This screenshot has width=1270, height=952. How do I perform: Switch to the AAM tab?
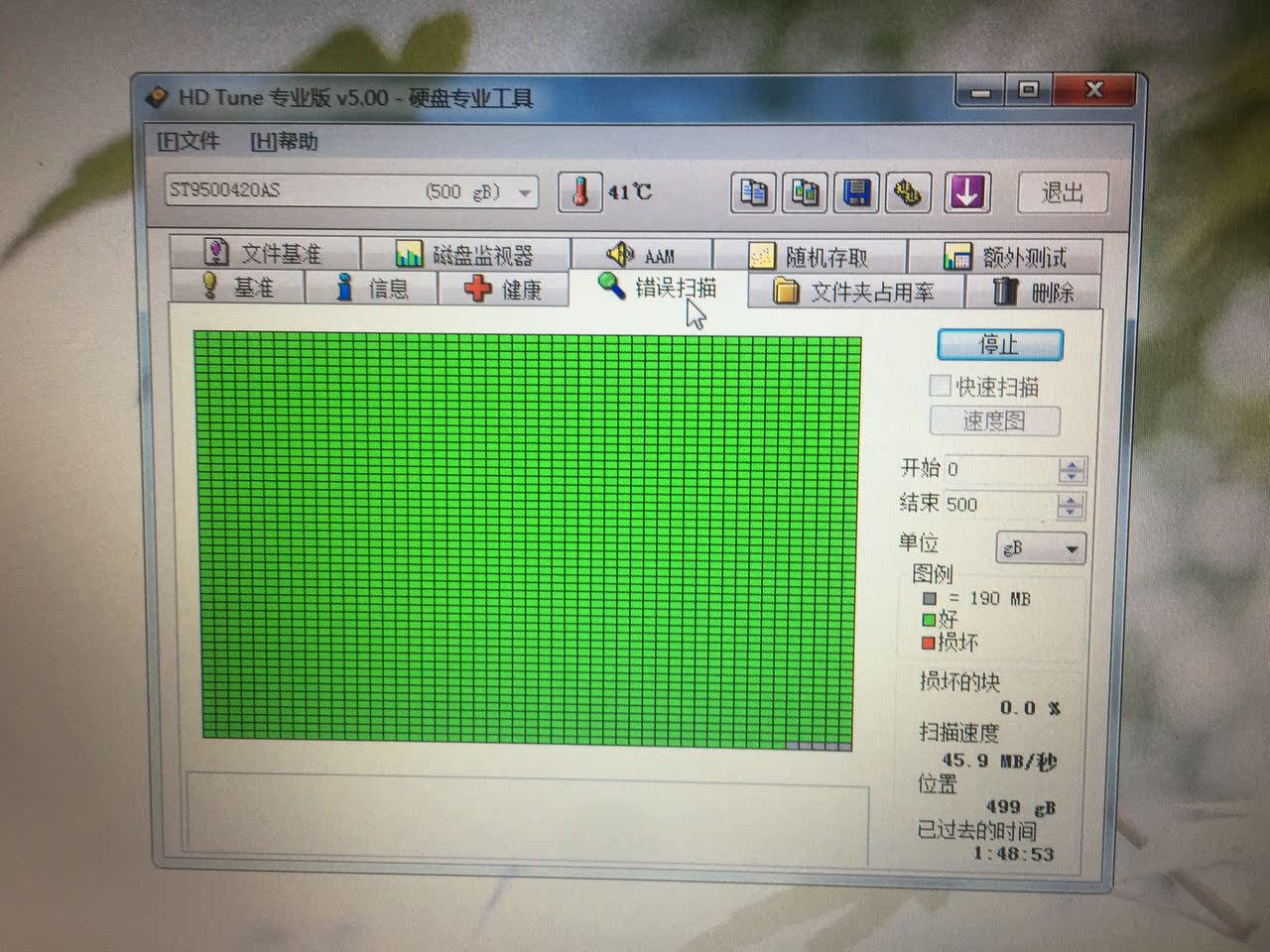[641, 255]
